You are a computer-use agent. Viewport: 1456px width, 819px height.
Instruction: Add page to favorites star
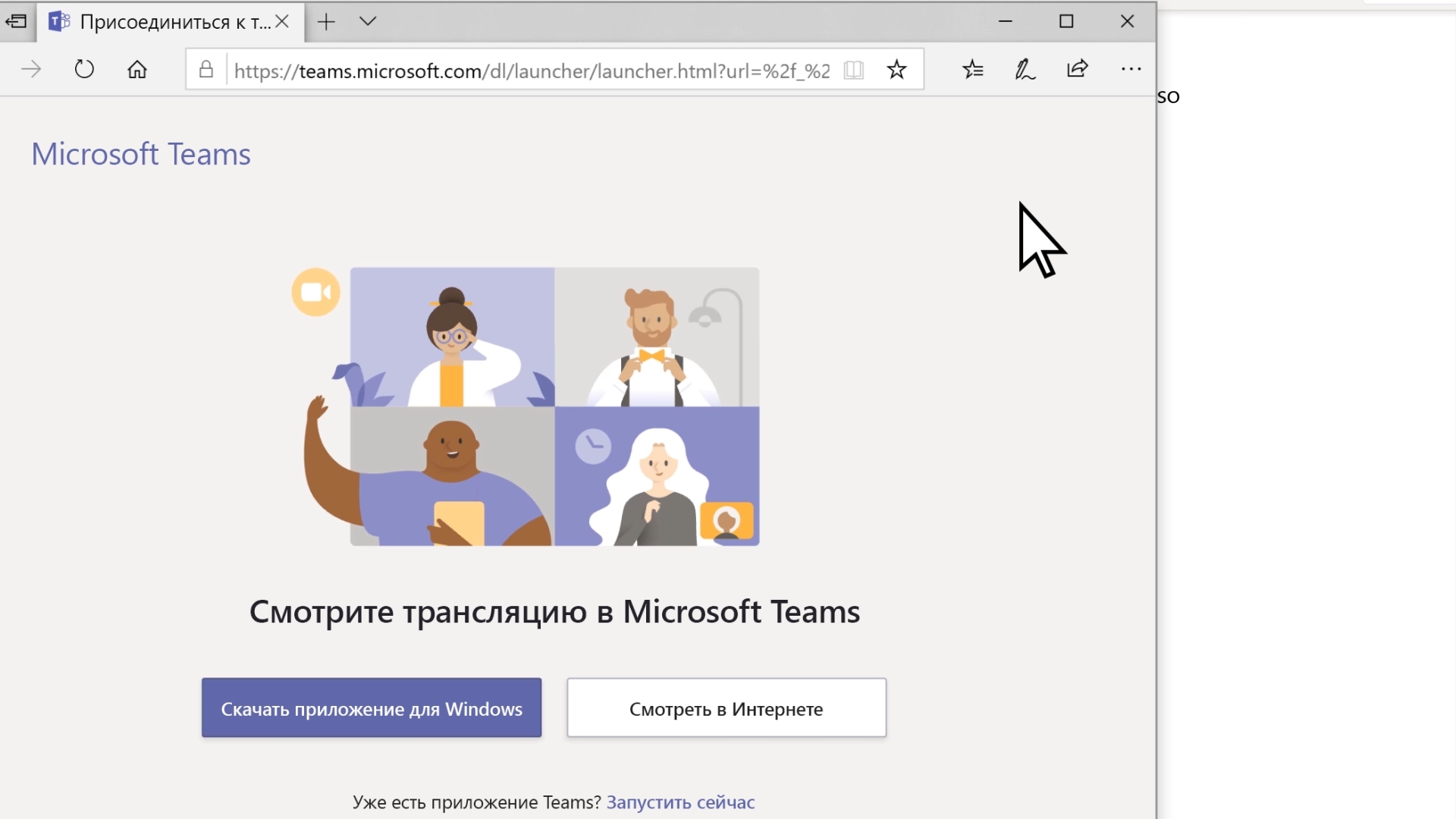[x=896, y=70]
